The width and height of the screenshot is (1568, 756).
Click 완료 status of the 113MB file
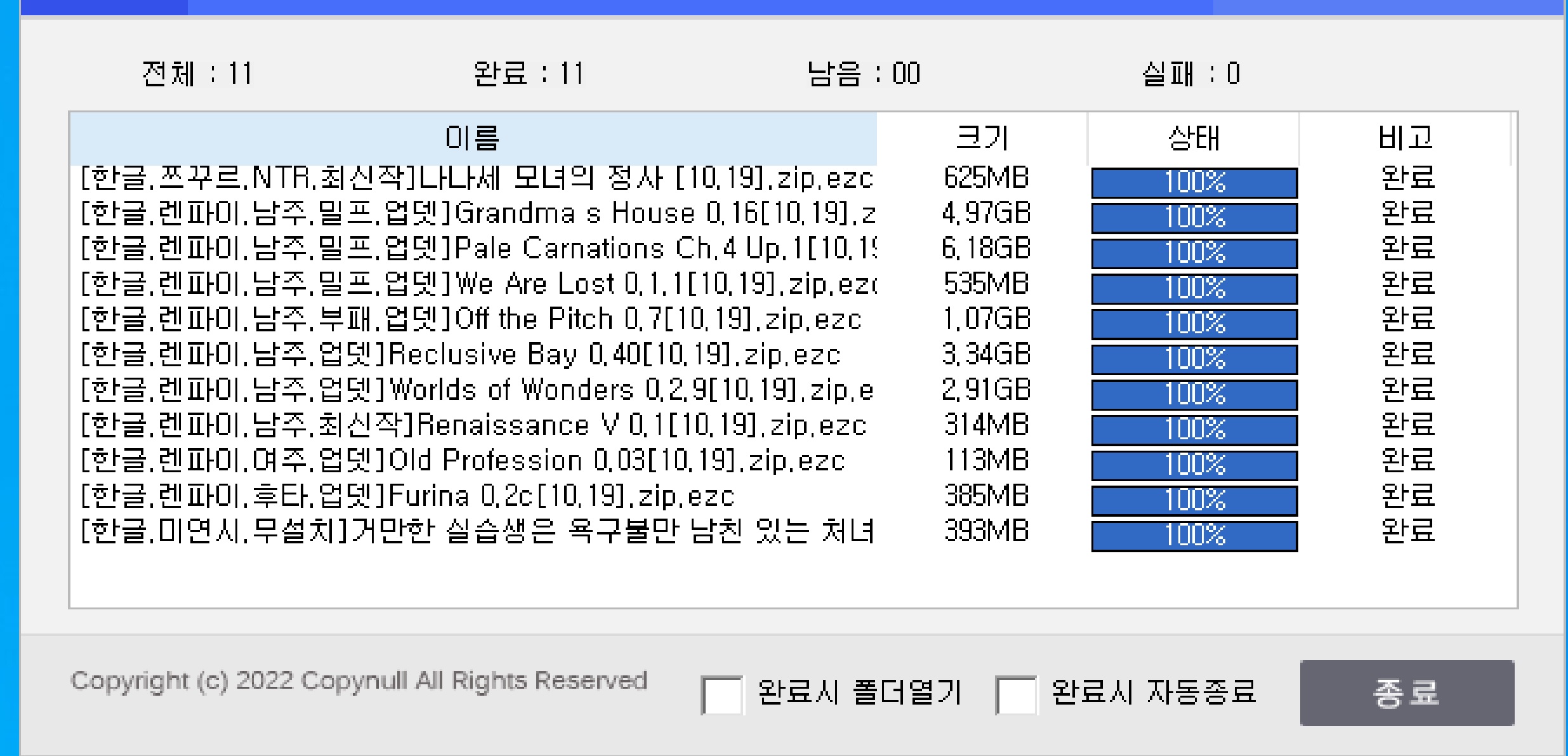(1407, 461)
